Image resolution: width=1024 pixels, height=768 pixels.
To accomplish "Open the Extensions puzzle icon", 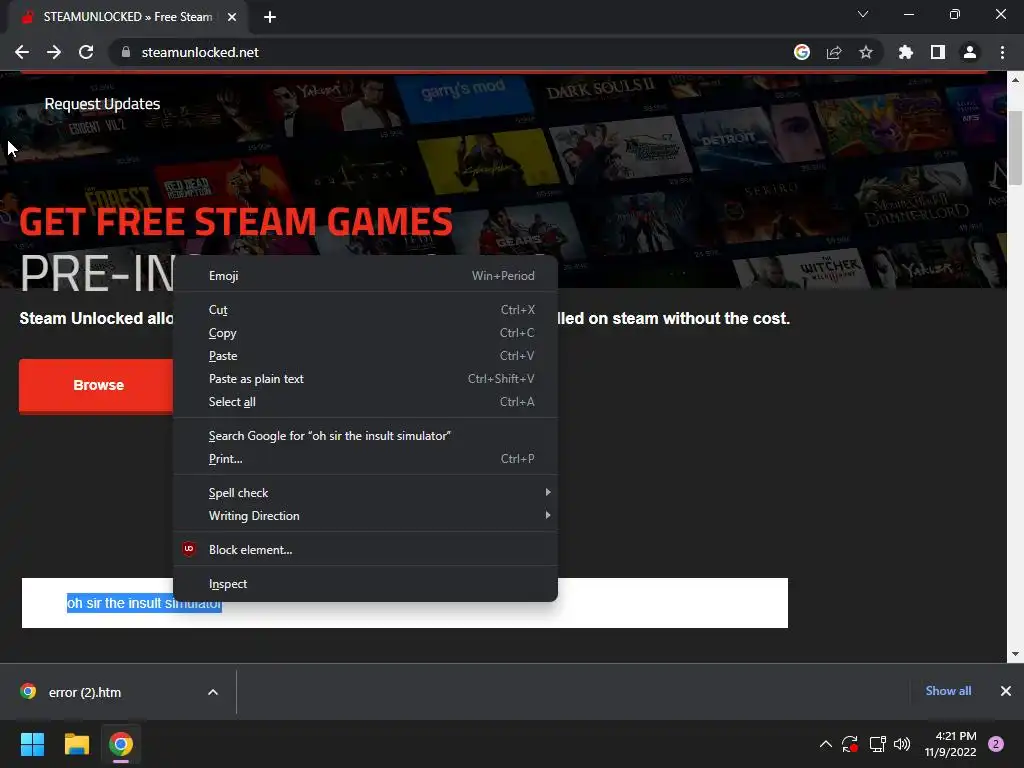I will tap(905, 52).
